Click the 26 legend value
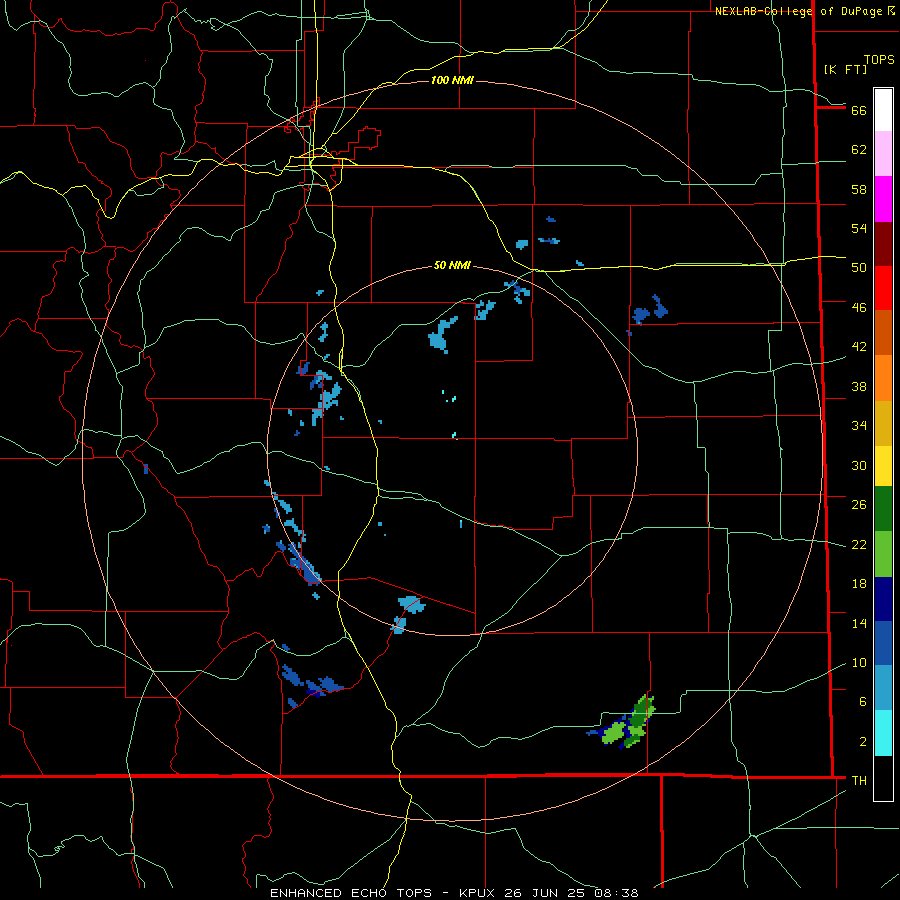This screenshot has height=900, width=900. 859,505
